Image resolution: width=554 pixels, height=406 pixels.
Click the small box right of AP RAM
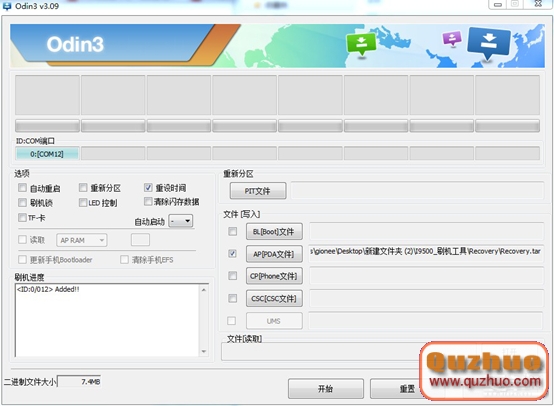tap(140, 240)
